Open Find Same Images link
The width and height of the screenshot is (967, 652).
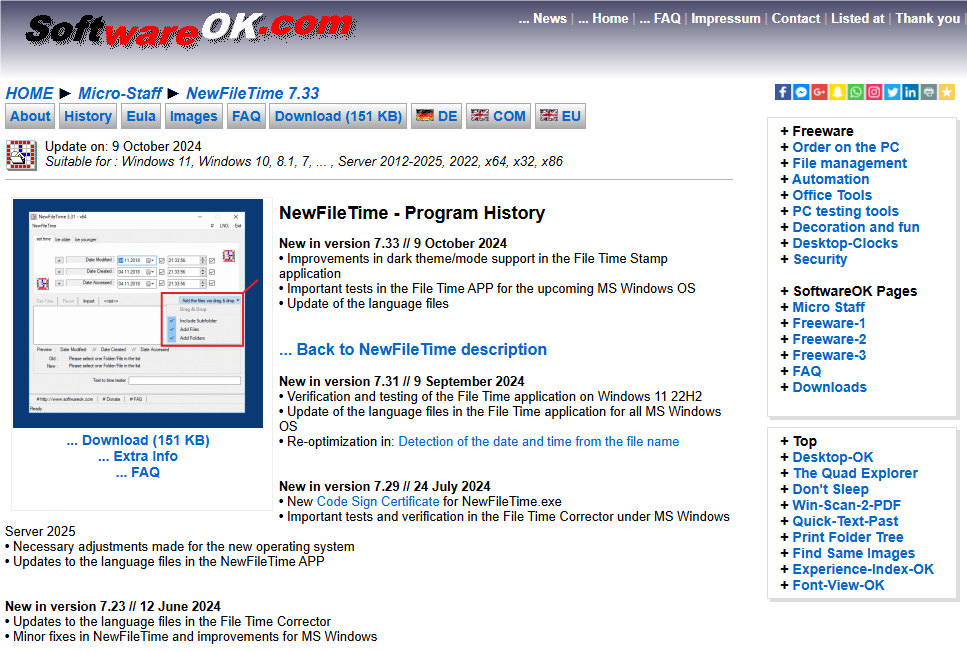(854, 554)
